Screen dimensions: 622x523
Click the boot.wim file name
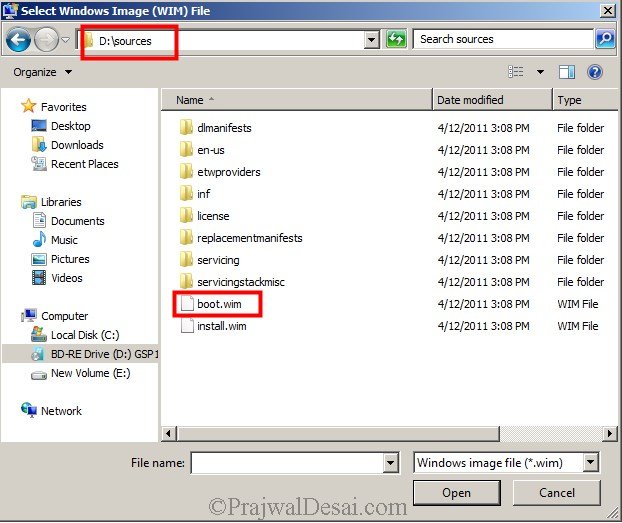(x=219, y=304)
